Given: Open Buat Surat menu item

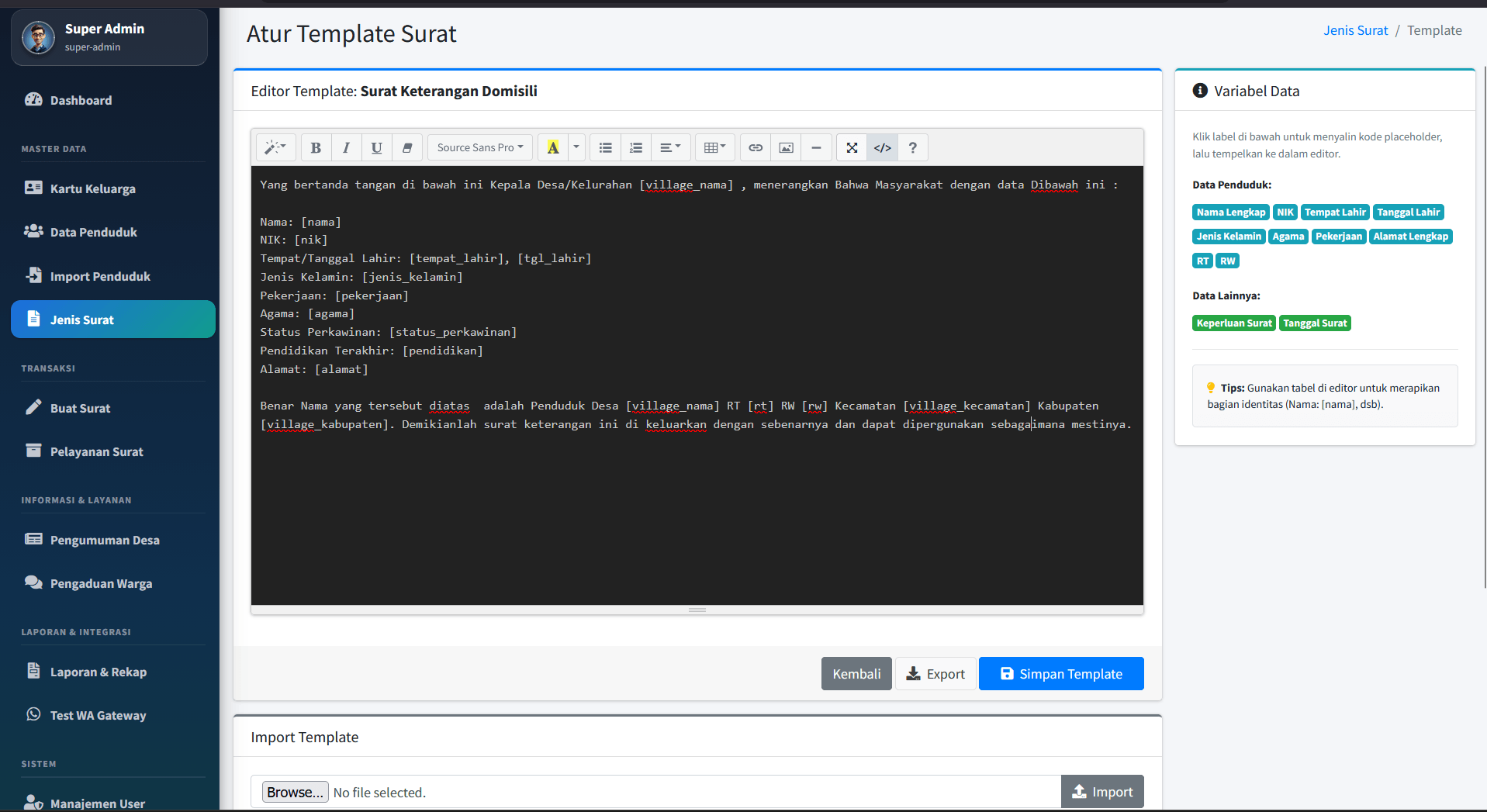Looking at the screenshot, I should click(x=113, y=408).
